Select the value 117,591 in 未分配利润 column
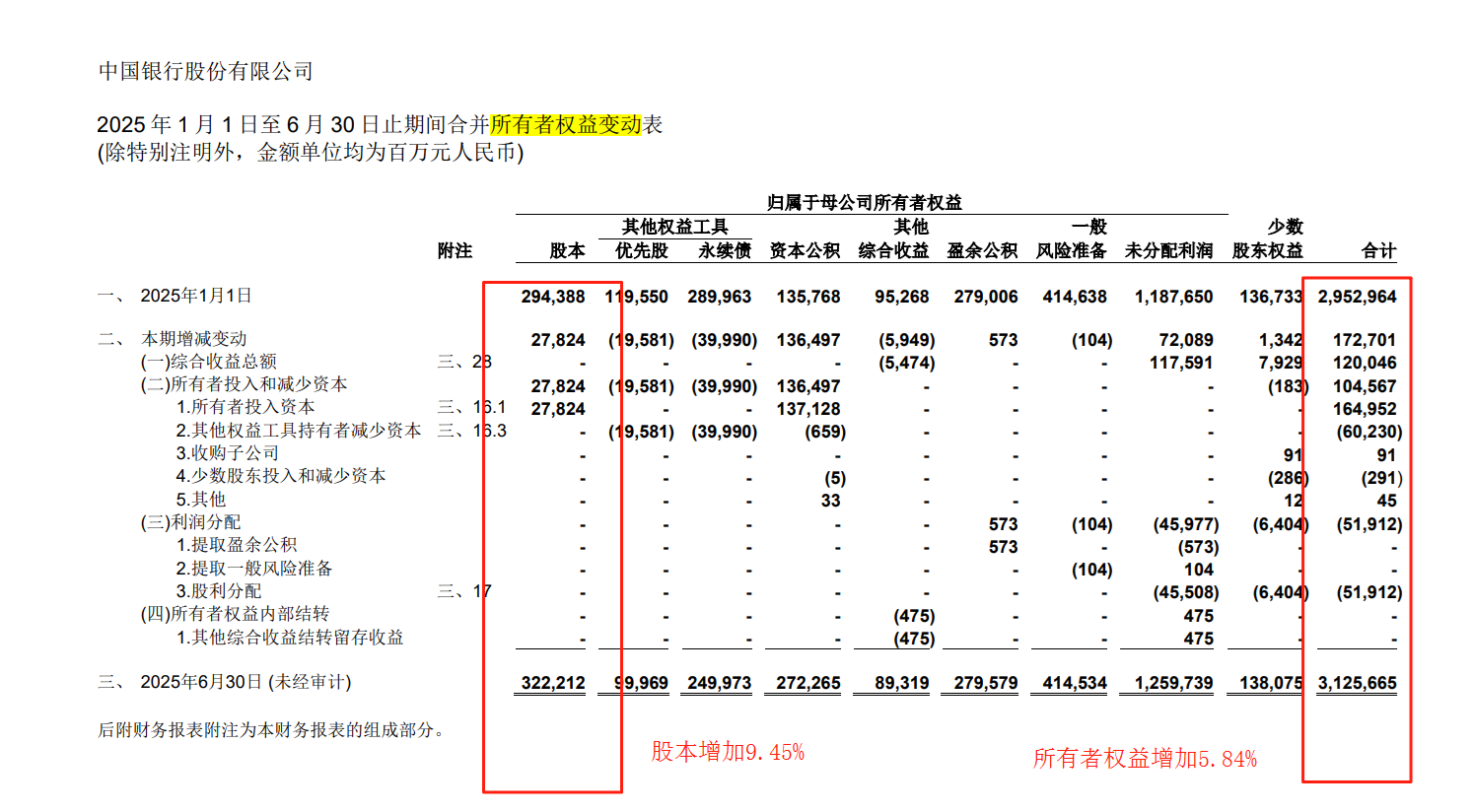This screenshot has width=1473, height=812. [1181, 363]
